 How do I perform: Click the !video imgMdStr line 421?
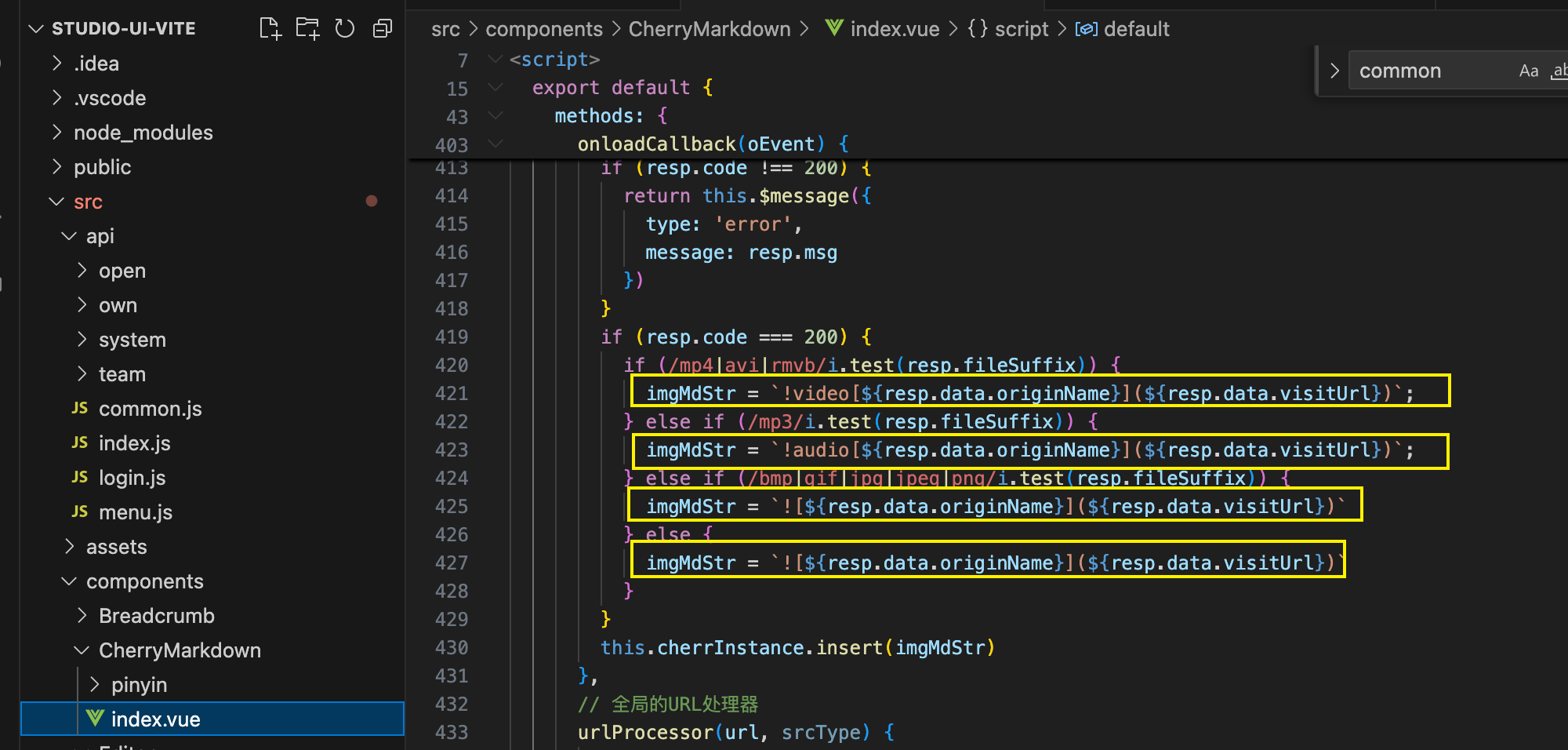1029,393
